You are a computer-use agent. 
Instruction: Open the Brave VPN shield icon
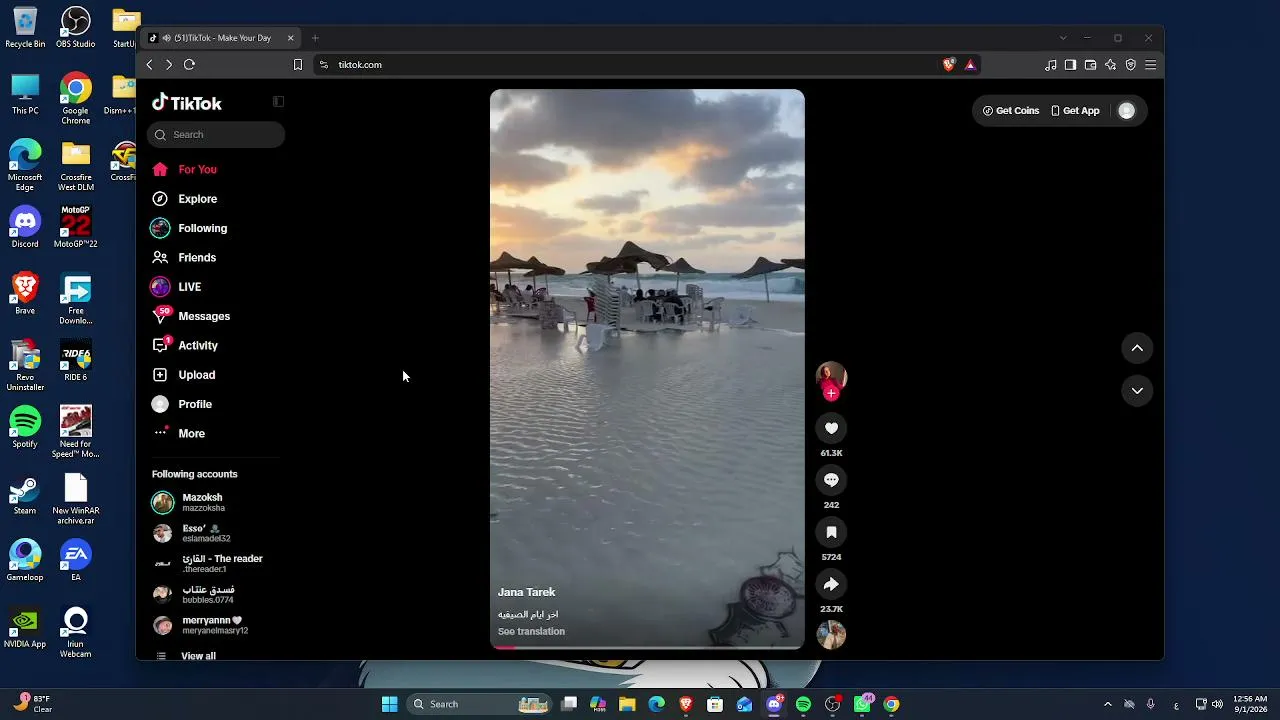(1131, 65)
